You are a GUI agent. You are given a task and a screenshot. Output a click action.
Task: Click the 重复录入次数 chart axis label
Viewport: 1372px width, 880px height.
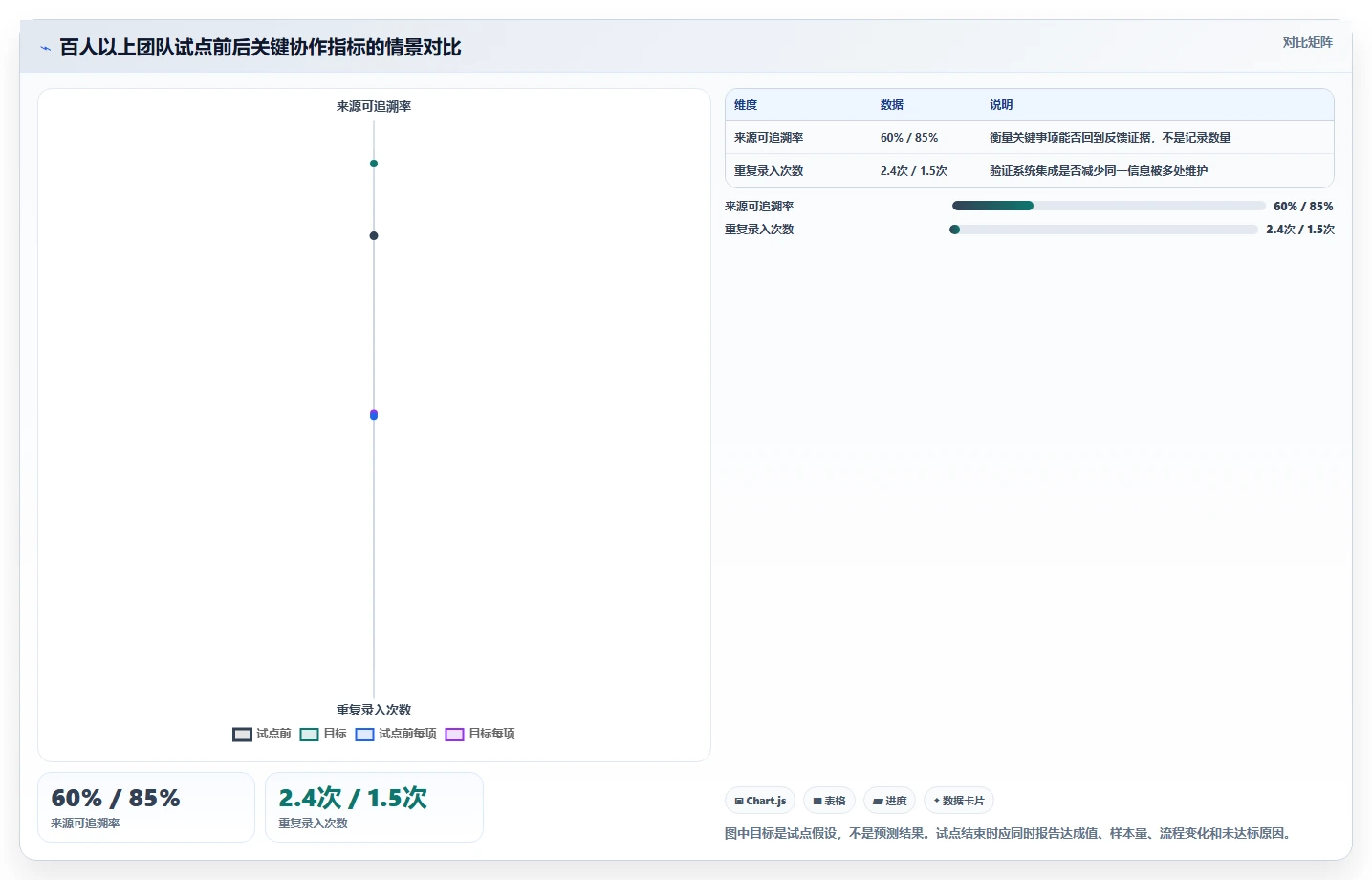click(374, 710)
